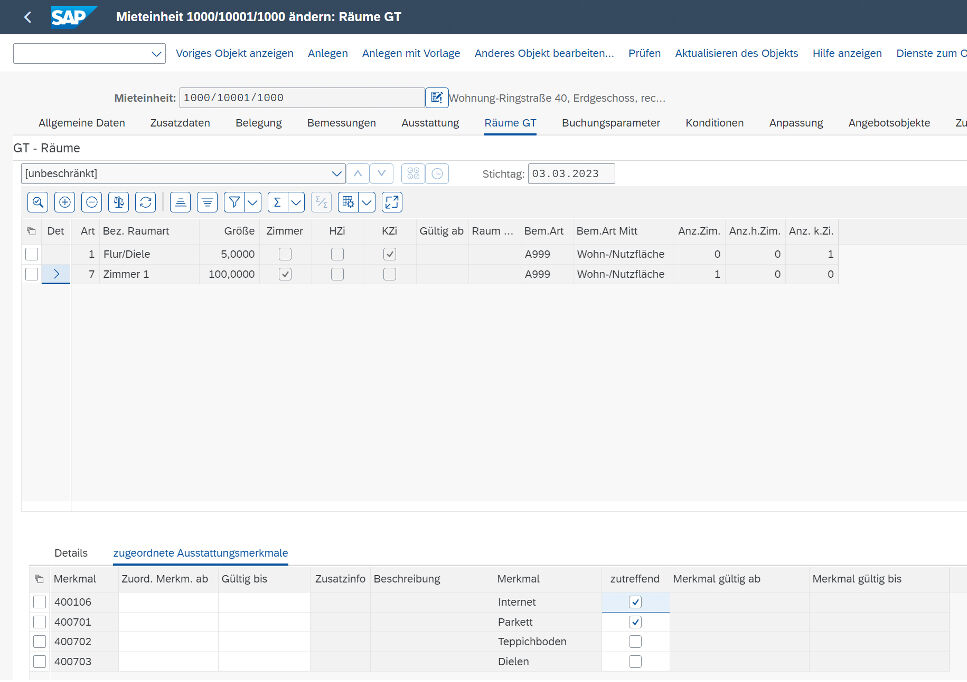Click the sort ascending icon
This screenshot has height=682, width=967.
[x=181, y=202]
